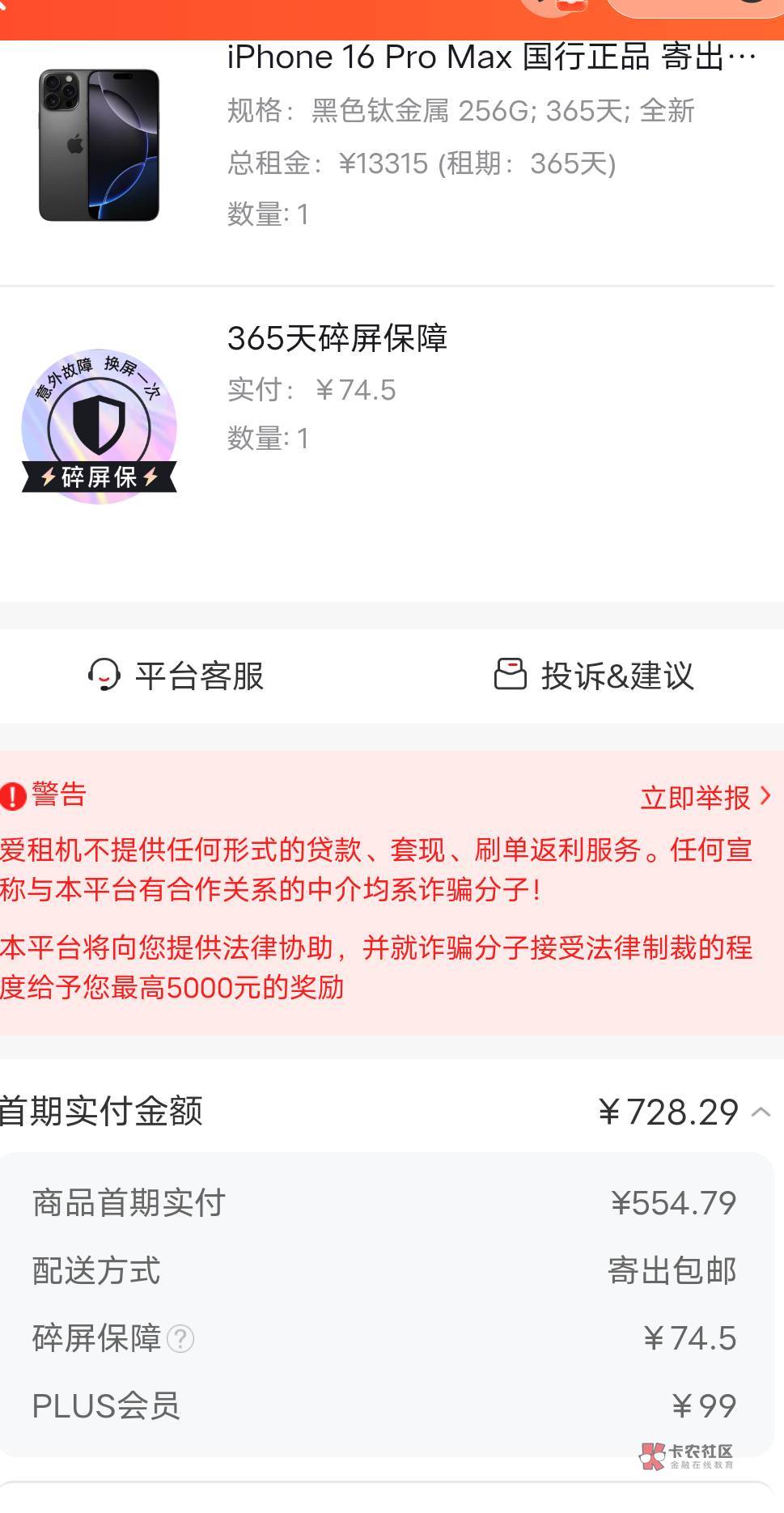Tap the 卡农社区 watermark logo

coord(686,1456)
